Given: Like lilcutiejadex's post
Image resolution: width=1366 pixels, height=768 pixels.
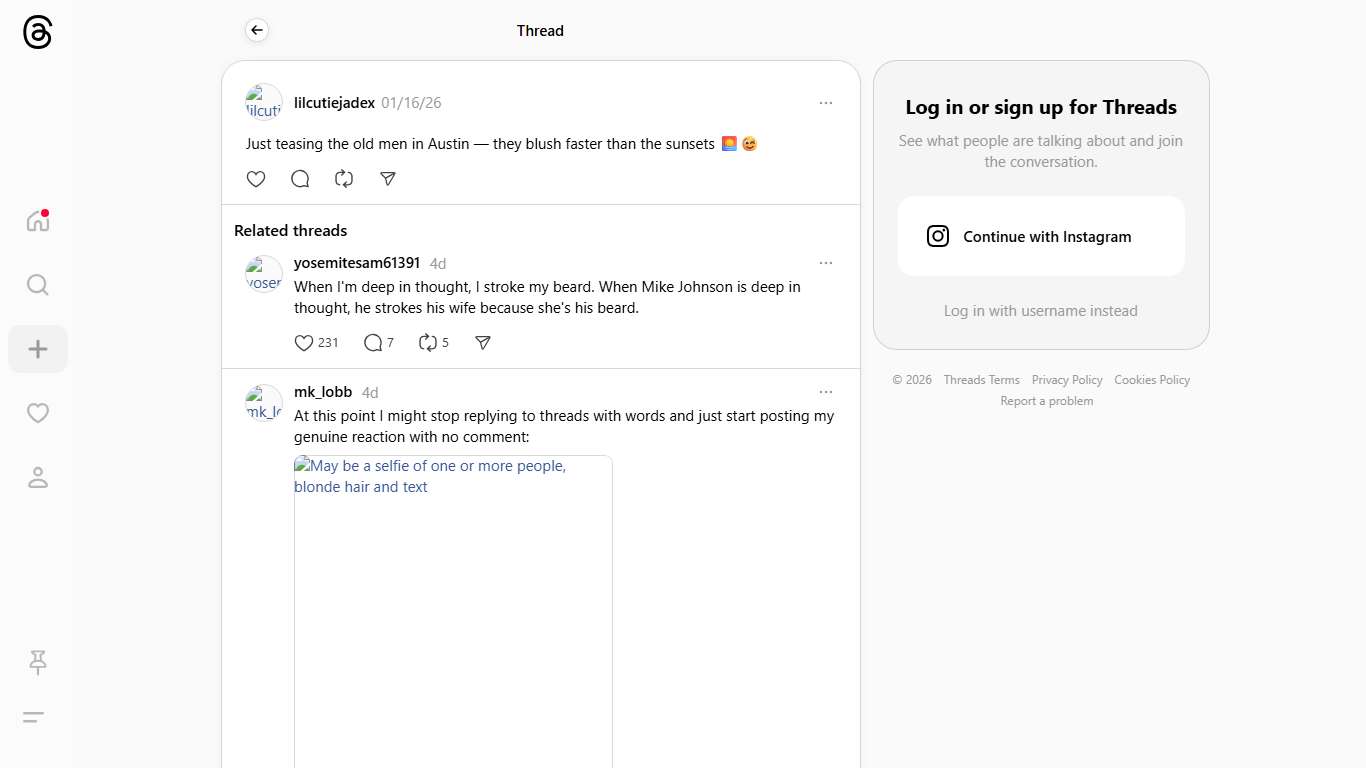Looking at the screenshot, I should click(x=256, y=179).
